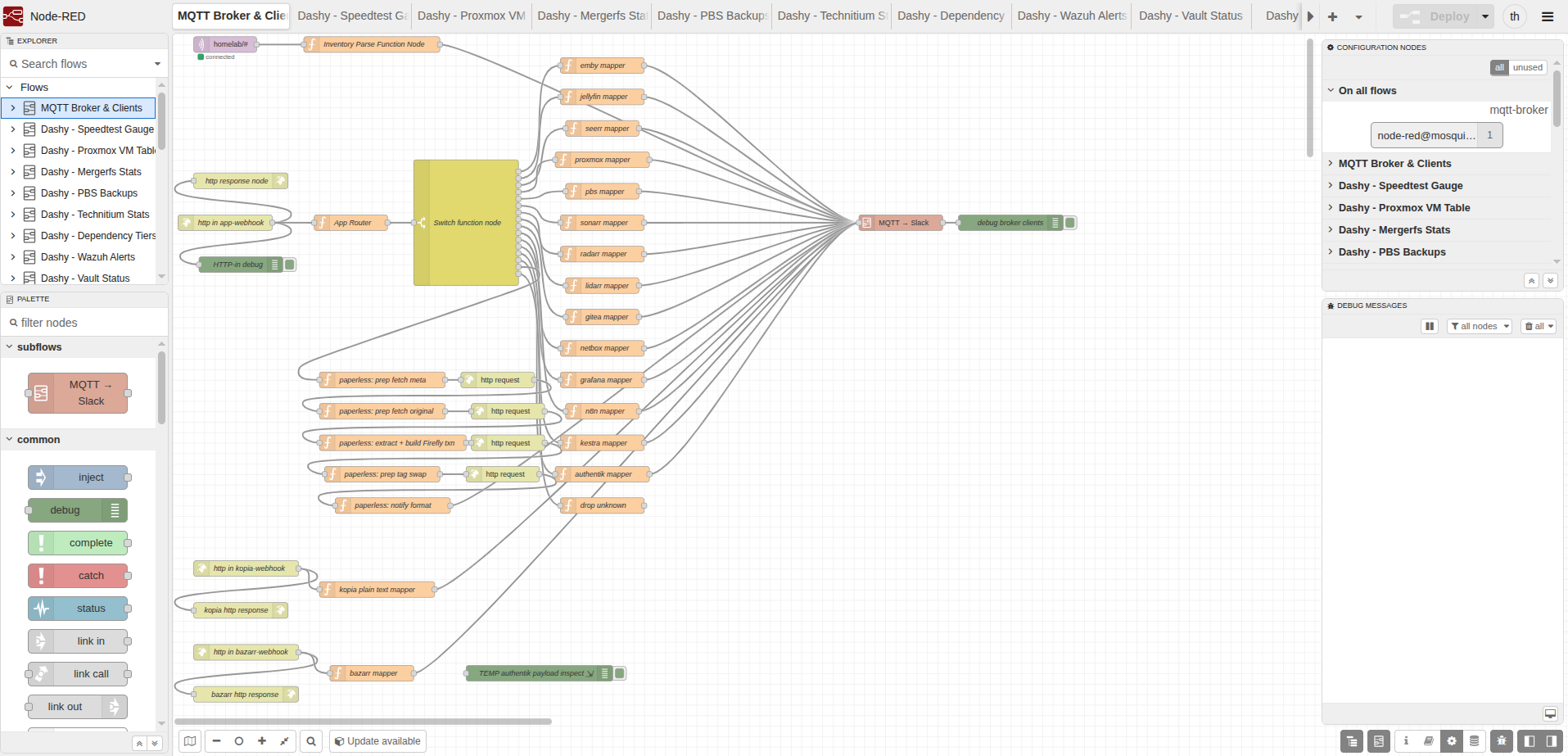1568x756 pixels.
Task: Open the Palette sidebar from bottom bar
Action: click(1379, 741)
